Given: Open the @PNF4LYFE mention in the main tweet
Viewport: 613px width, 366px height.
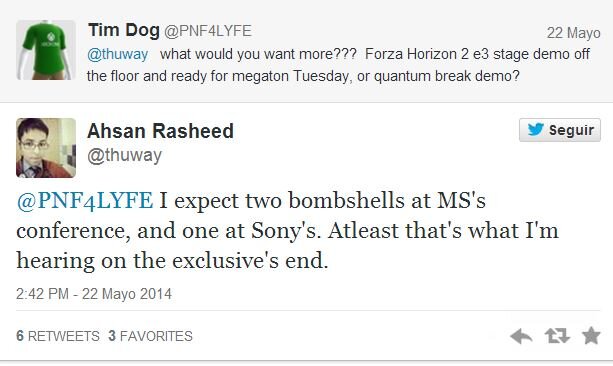Looking at the screenshot, I should point(85,201).
